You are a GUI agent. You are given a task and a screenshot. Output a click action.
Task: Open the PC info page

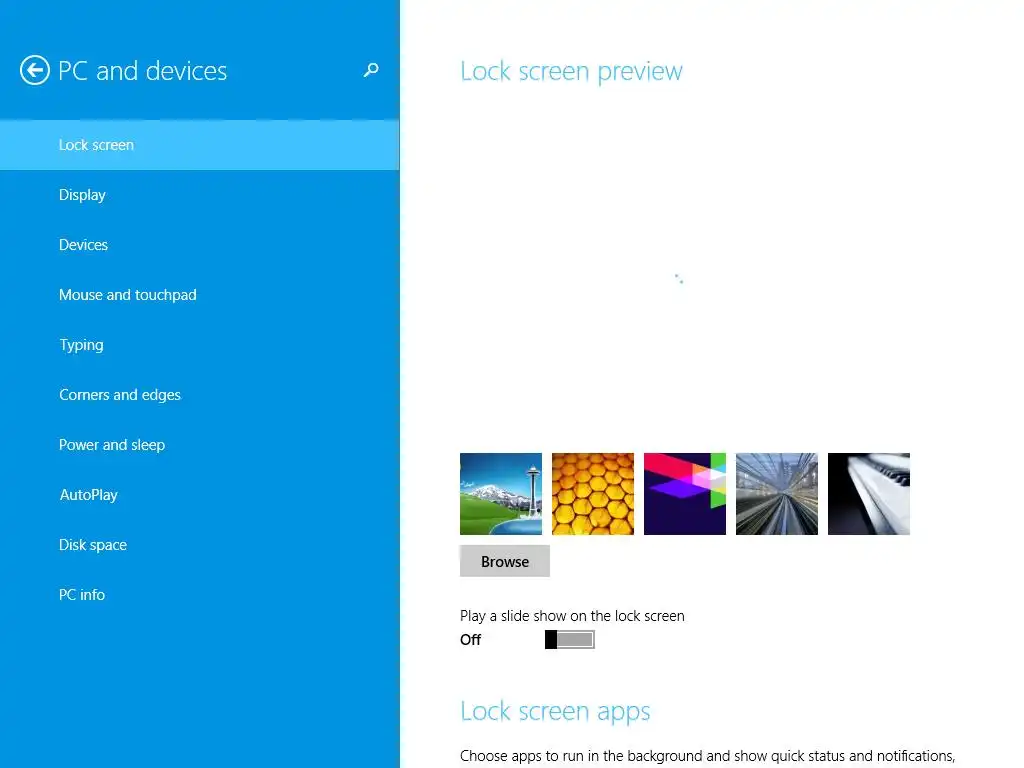[200, 594]
